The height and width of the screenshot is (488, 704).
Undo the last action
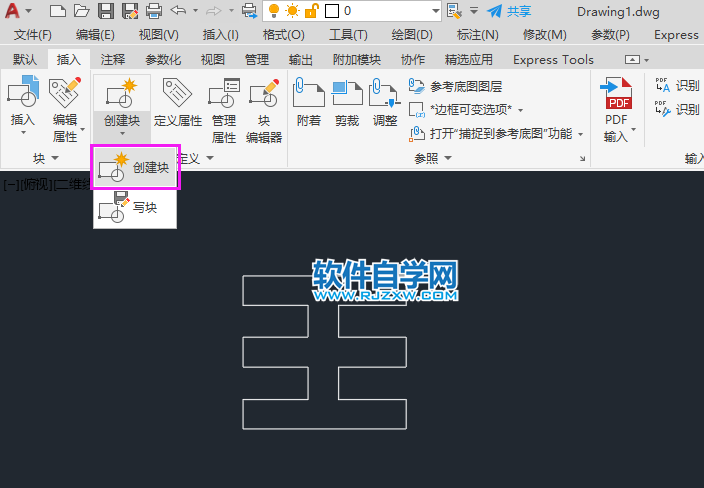179,10
